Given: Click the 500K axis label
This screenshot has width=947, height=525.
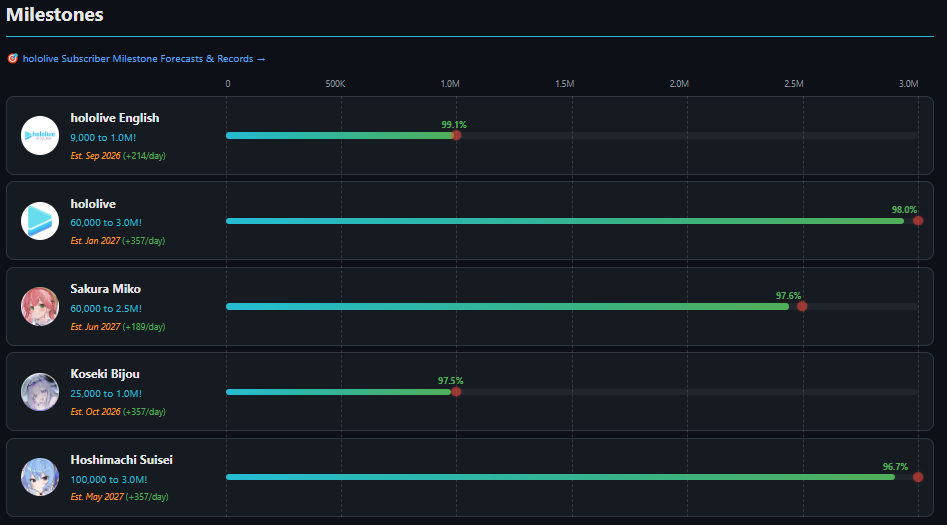Looking at the screenshot, I should (335, 84).
